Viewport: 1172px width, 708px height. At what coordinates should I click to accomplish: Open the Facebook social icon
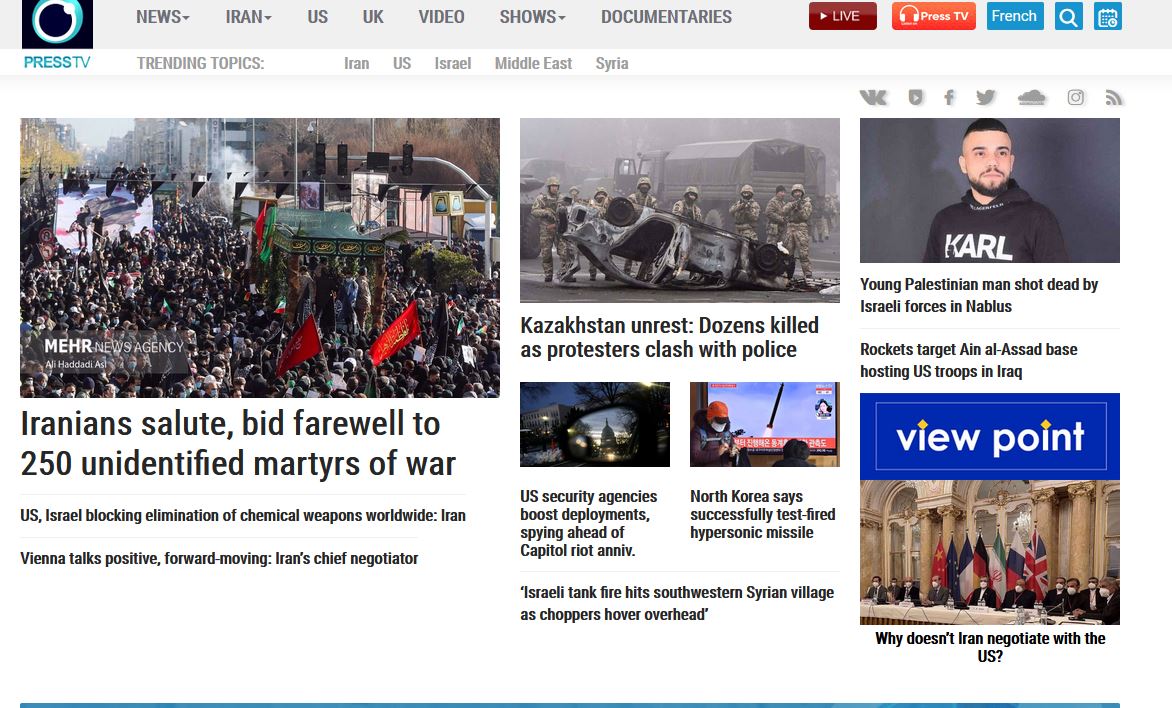click(x=949, y=97)
